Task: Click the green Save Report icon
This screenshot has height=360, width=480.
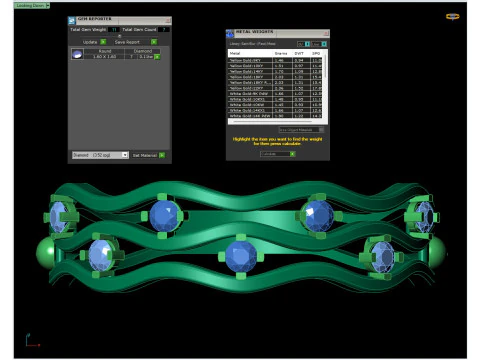Action: [x=154, y=42]
